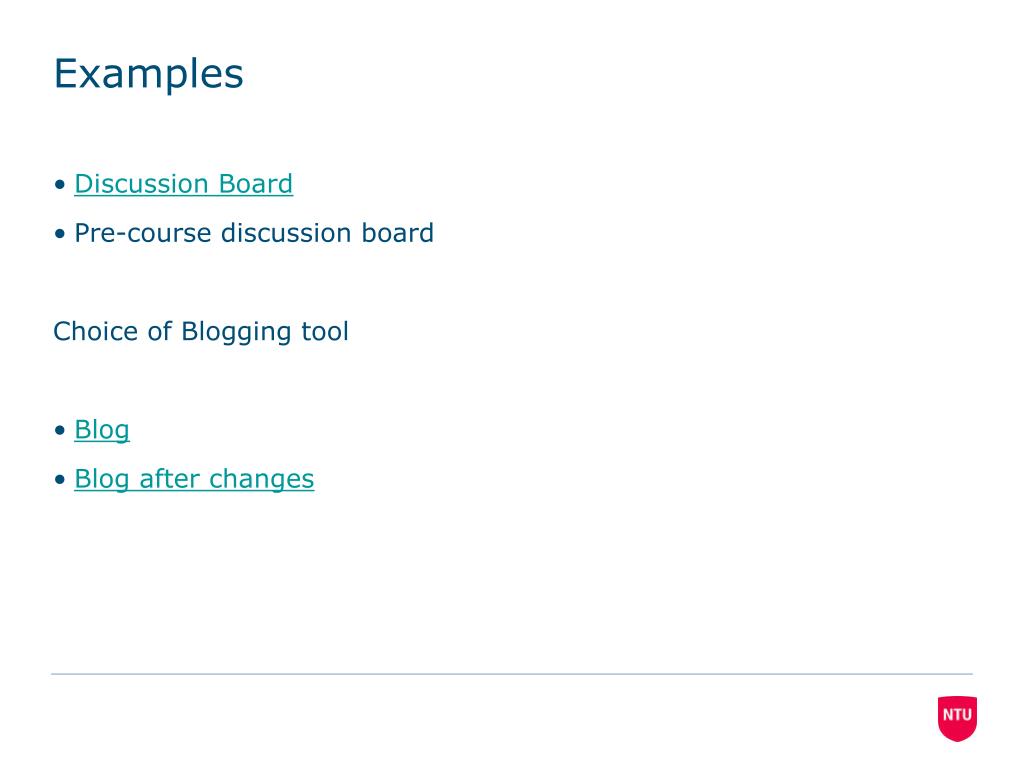
Task: Click the word 'changes' in the last link
Action: (261, 479)
